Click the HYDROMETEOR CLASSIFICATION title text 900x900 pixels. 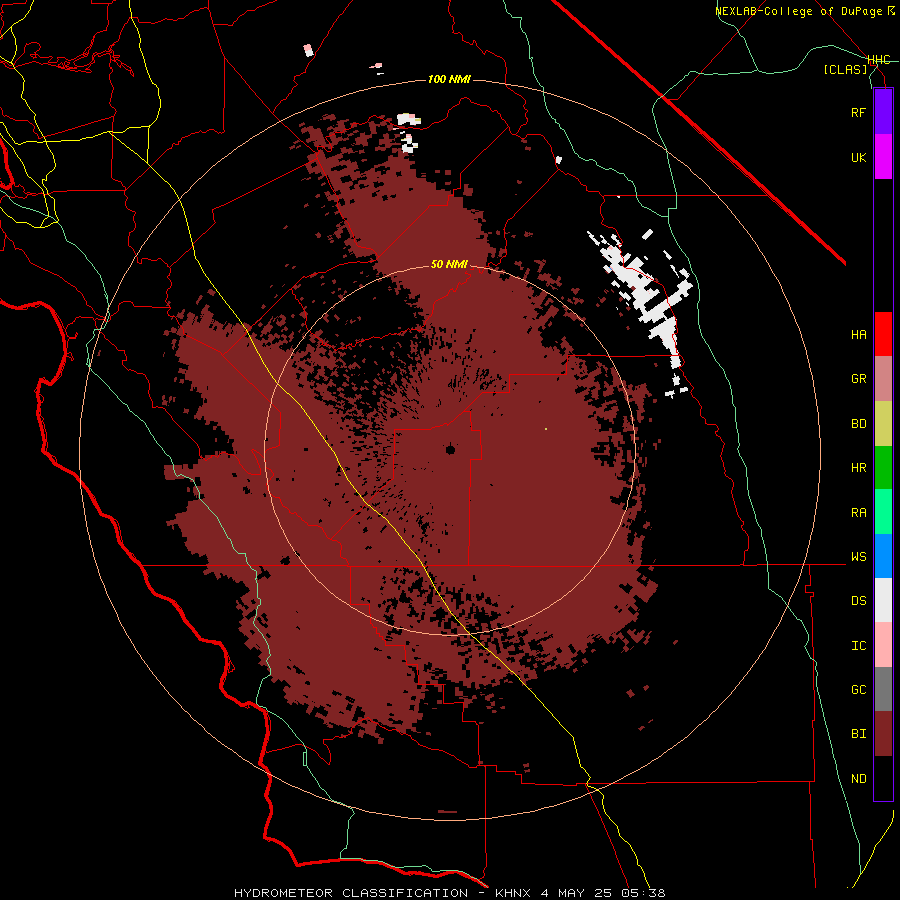(x=351, y=893)
